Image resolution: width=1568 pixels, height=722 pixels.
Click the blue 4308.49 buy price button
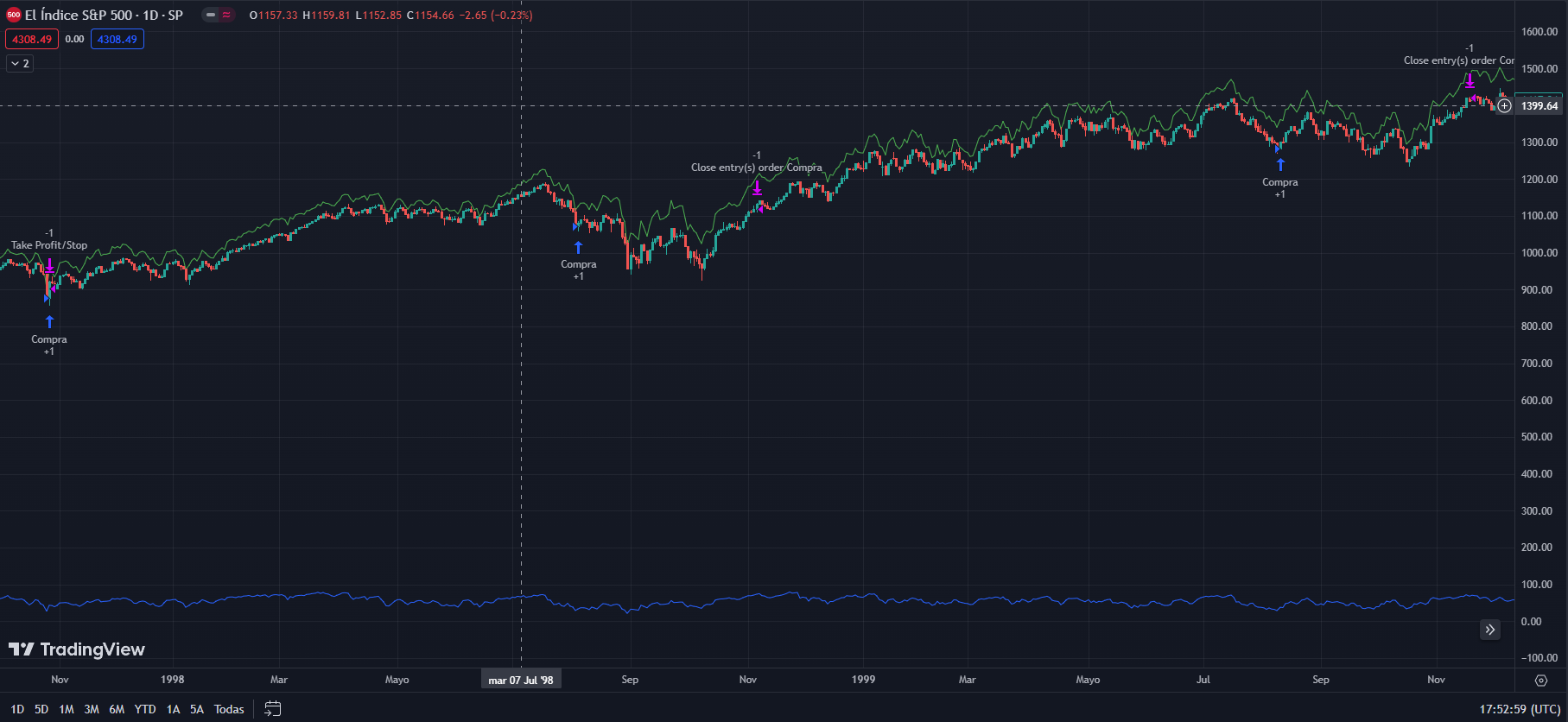[x=117, y=39]
